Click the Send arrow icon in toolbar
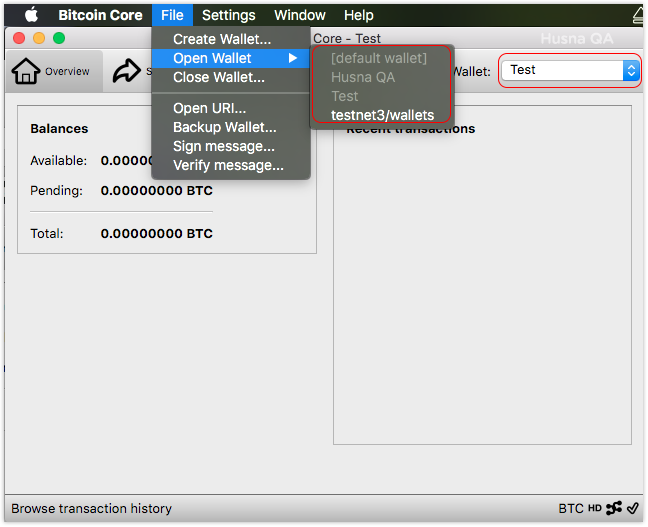This screenshot has height=527, width=648. pos(126,71)
